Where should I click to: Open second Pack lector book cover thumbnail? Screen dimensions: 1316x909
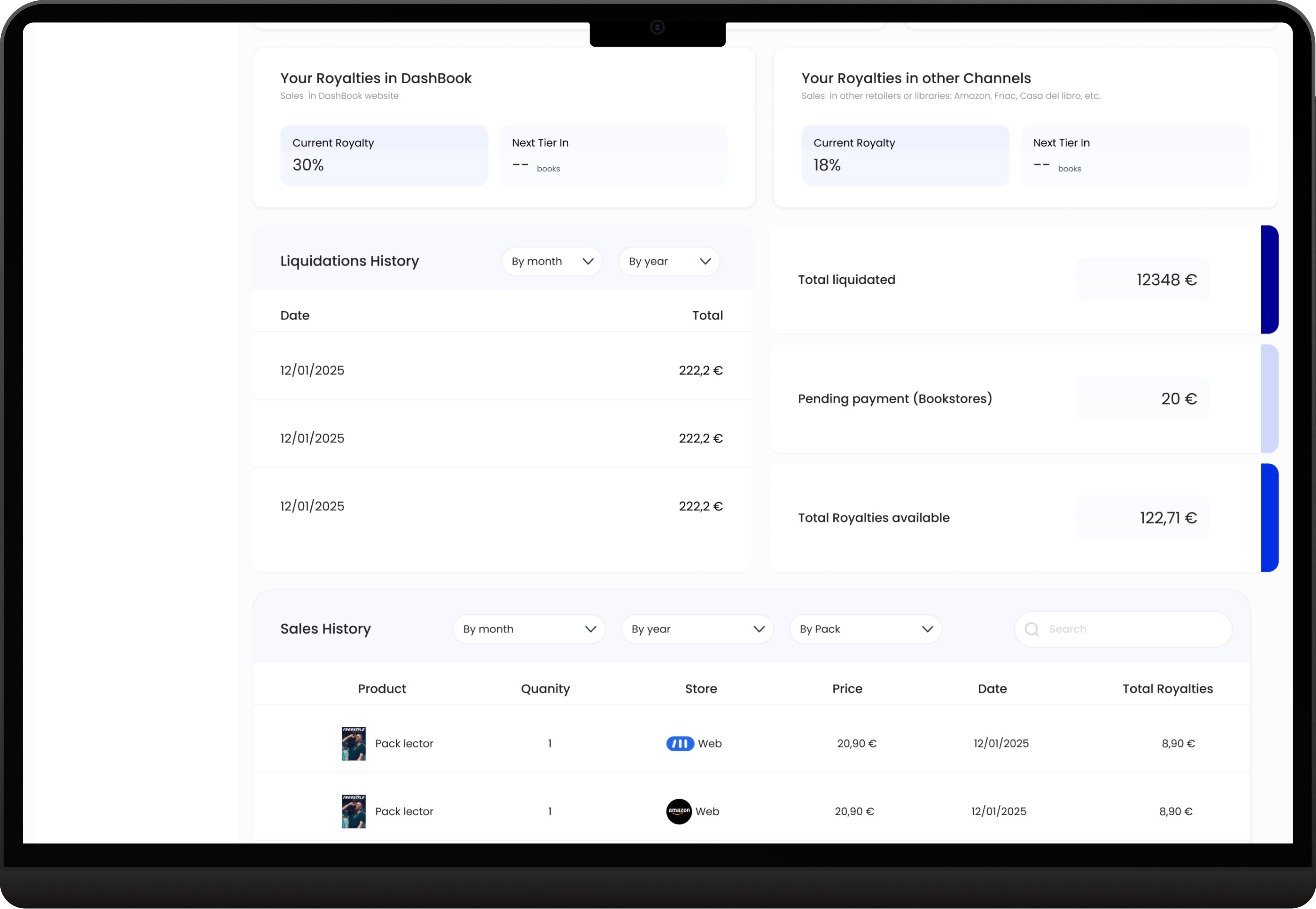354,812
